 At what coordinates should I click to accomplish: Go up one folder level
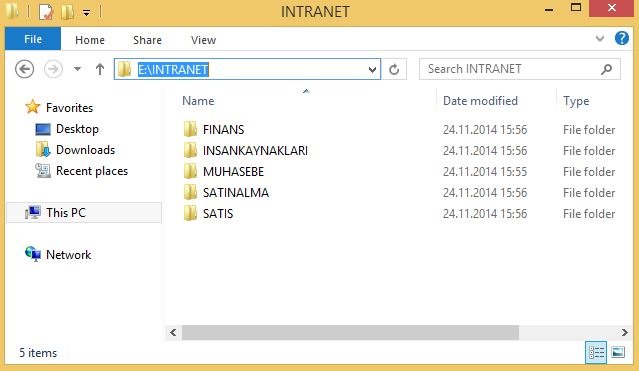[x=100, y=69]
